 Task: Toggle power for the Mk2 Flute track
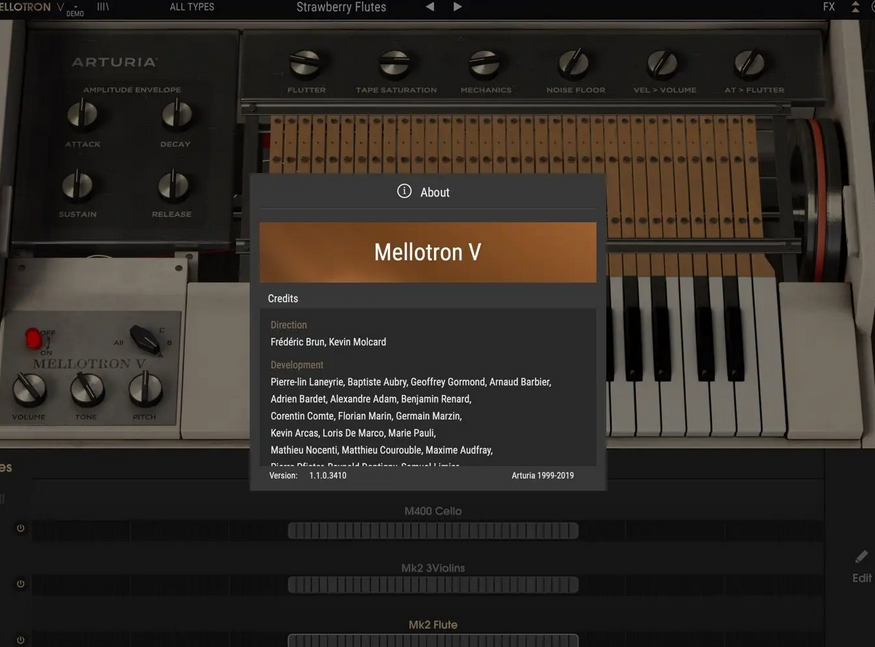21,640
